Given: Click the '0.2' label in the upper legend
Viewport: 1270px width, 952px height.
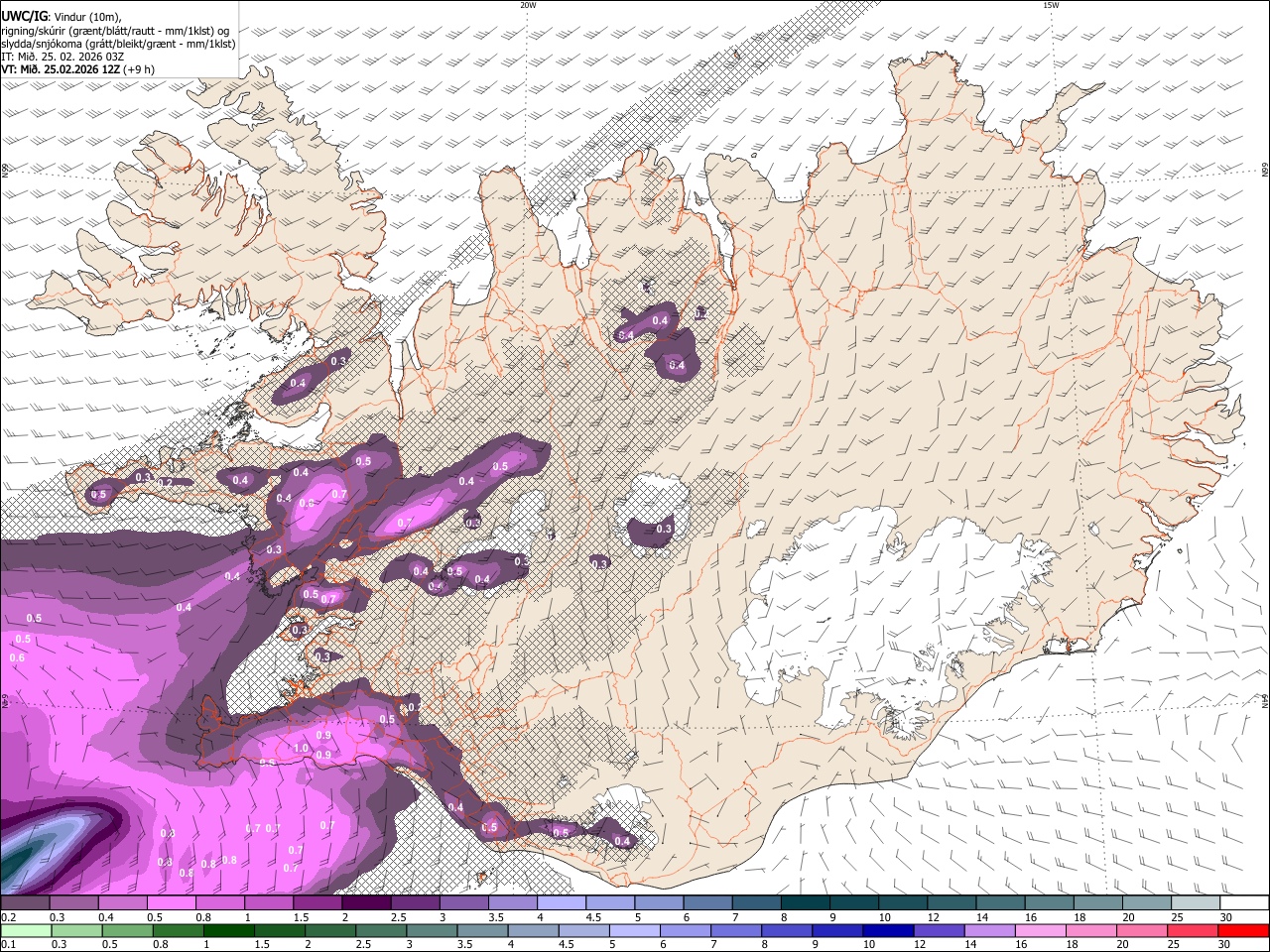Looking at the screenshot, I should [8, 917].
